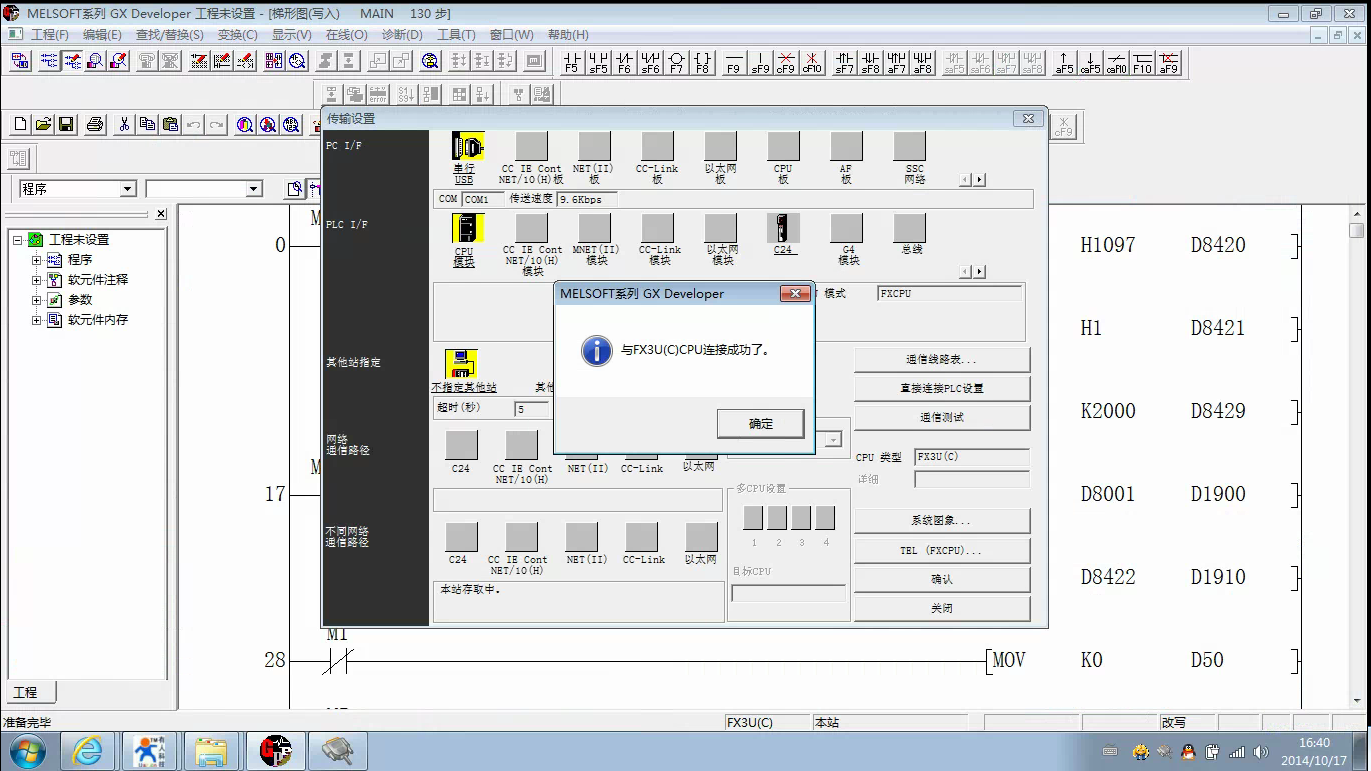This screenshot has height=771, width=1371.
Task: Click the 通信线路表... button
Action: 942,359
